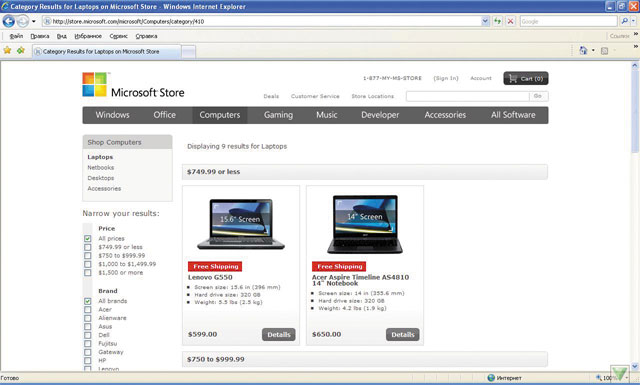Check the $750 to $999.99 checkbox
Screen dimensions: 640x385
click(88, 256)
